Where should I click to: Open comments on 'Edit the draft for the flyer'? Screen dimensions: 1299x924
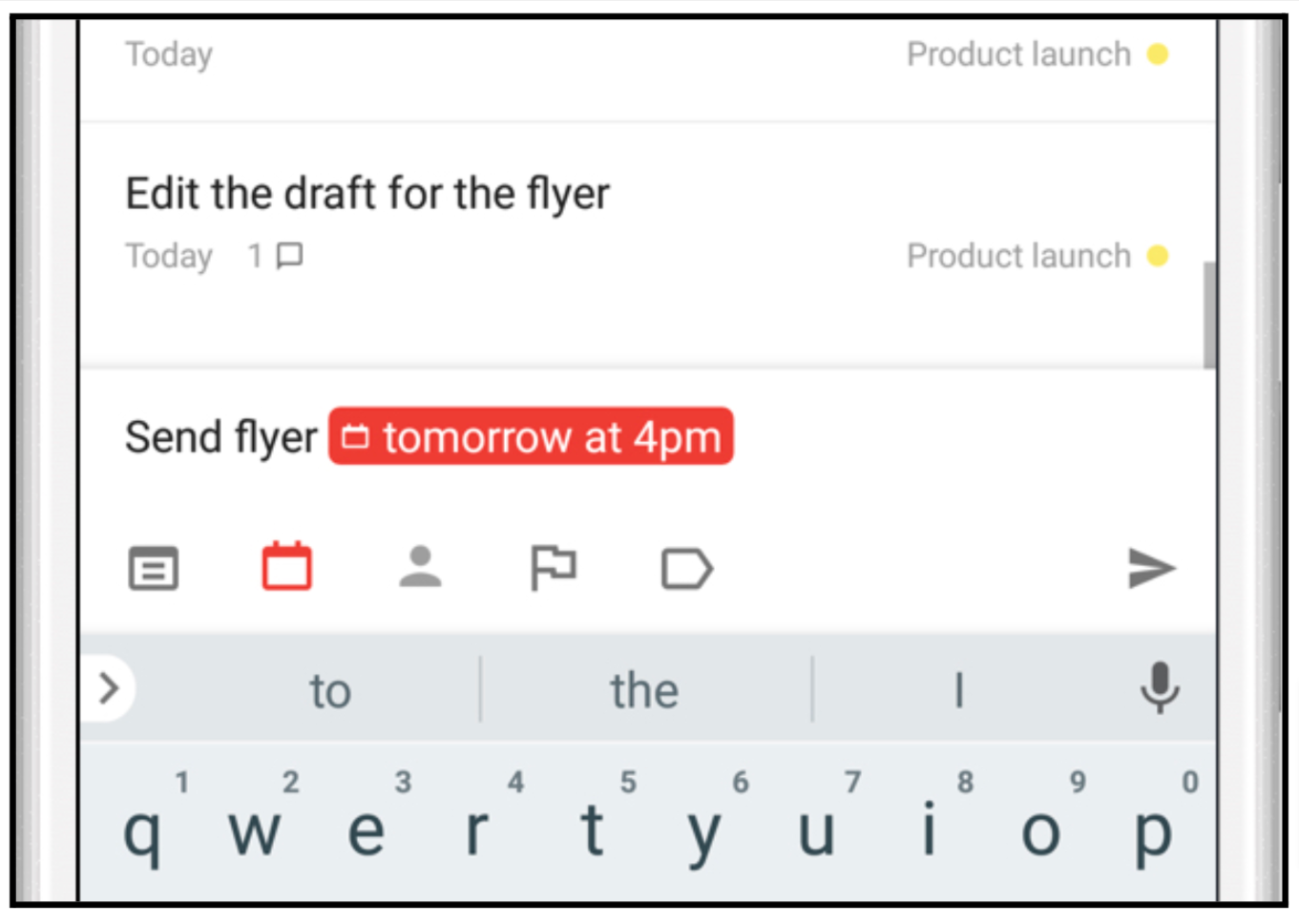point(287,255)
